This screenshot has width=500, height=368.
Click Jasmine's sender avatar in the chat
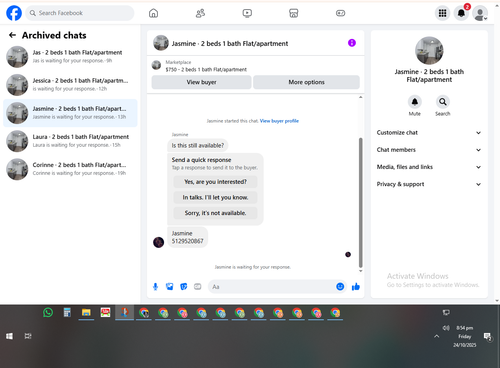click(x=158, y=242)
